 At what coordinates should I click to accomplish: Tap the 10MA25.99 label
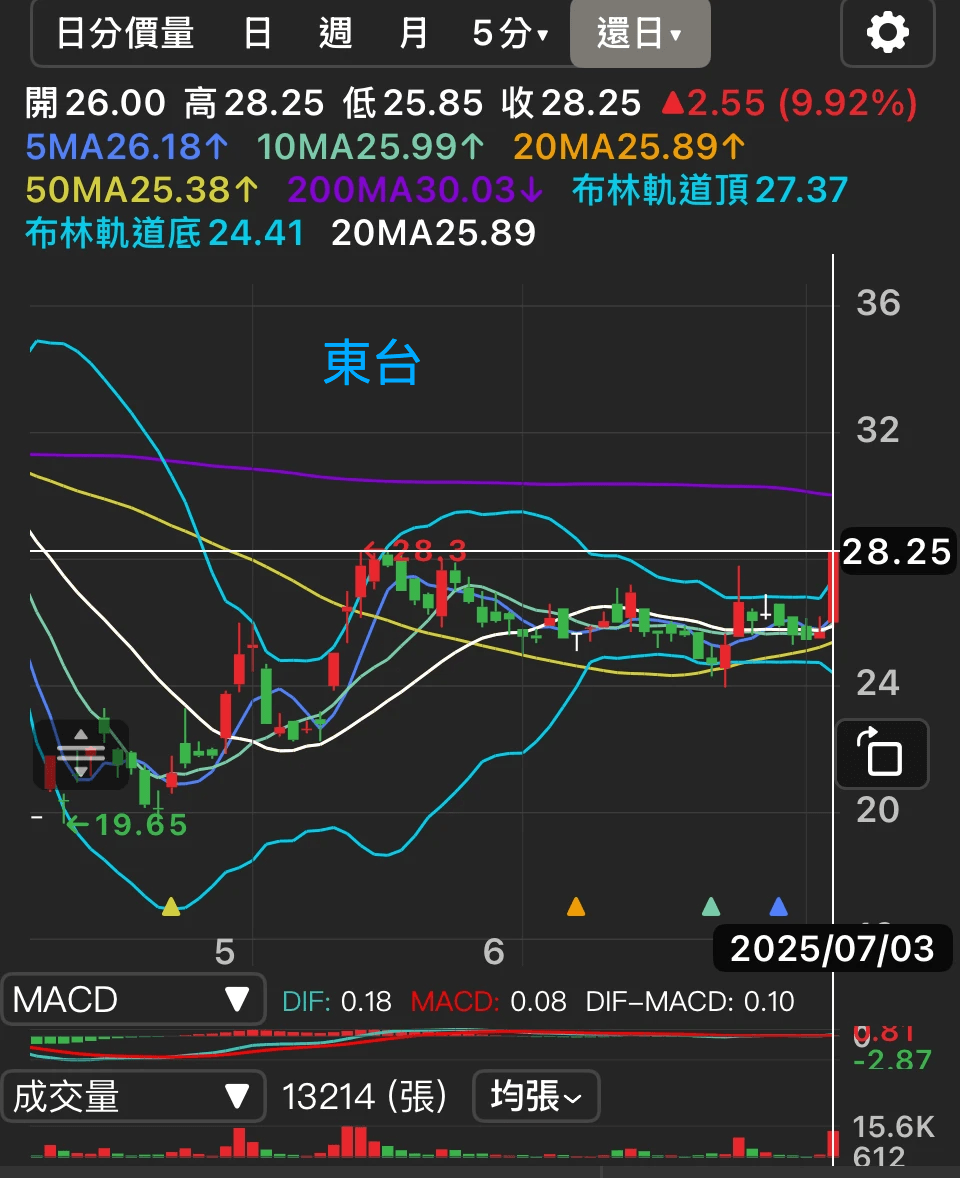pos(370,146)
